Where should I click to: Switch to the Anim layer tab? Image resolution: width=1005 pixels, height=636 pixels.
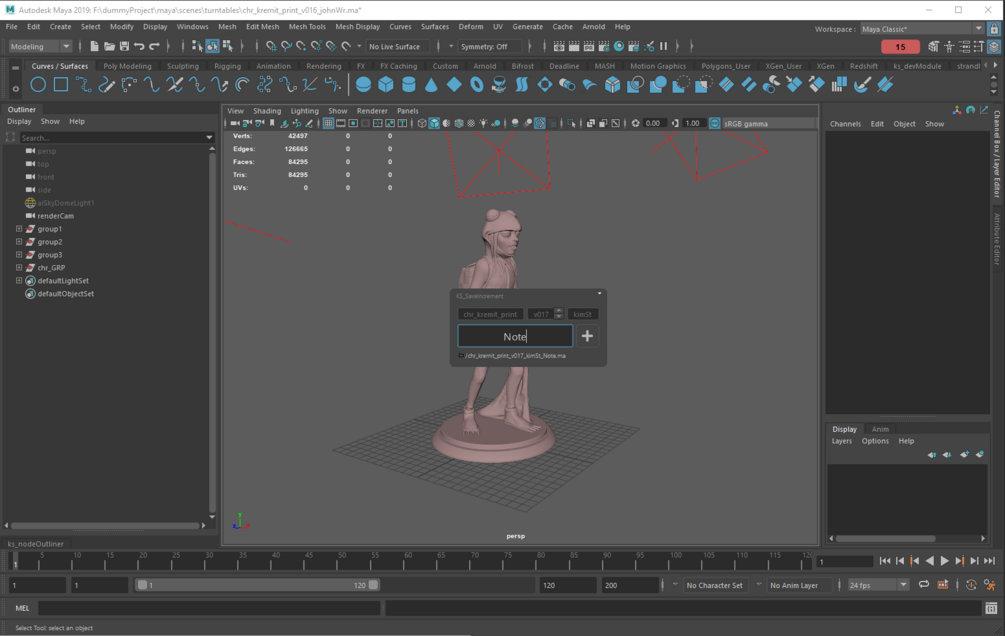(880, 429)
